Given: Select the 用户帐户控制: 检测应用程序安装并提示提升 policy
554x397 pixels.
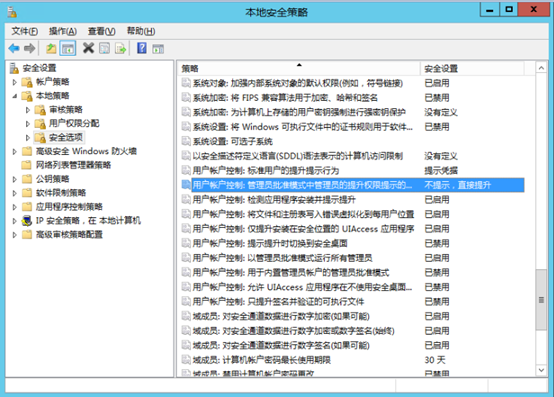Looking at the screenshot, I should click(x=274, y=200).
